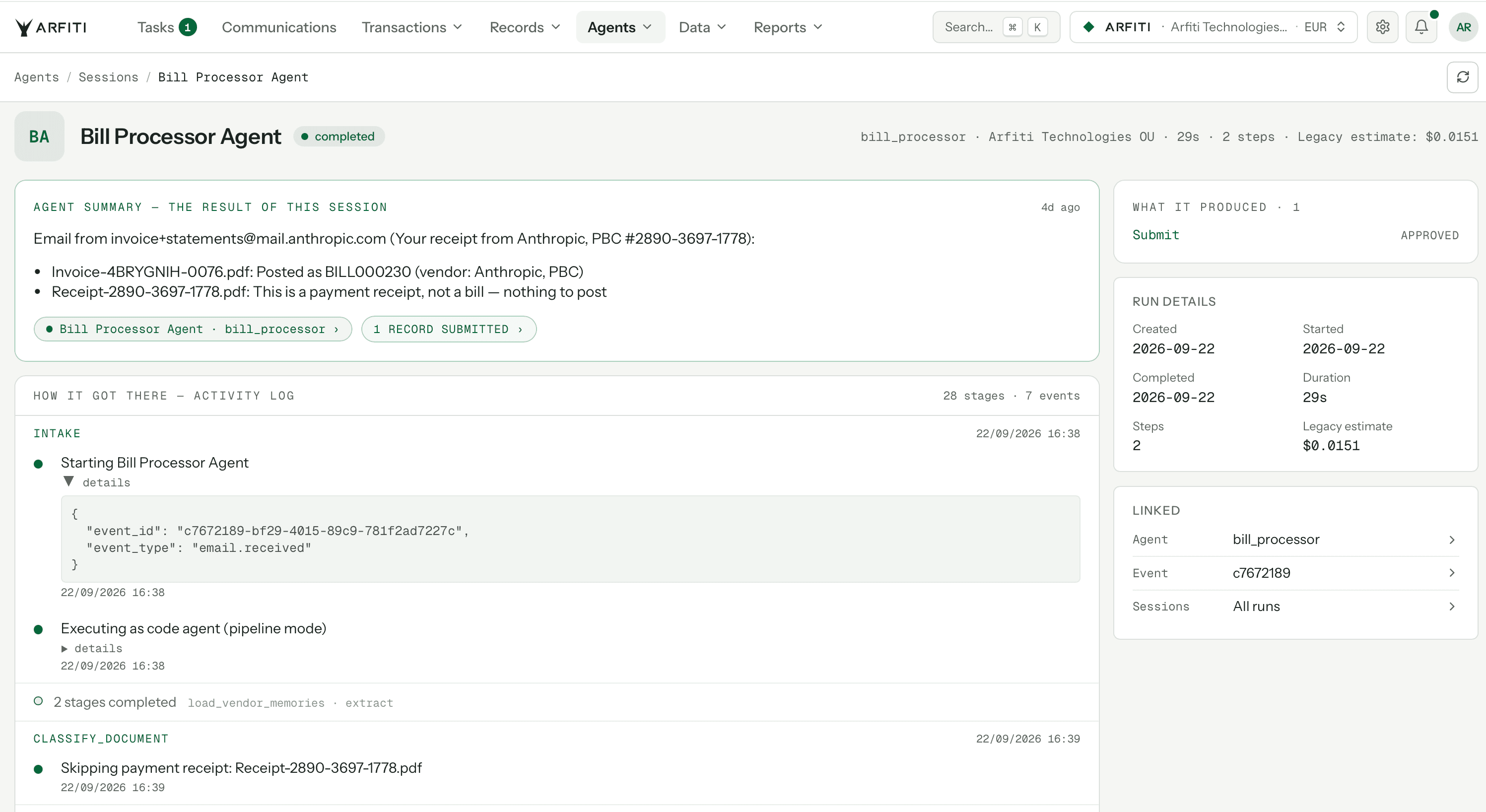Image resolution: width=1486 pixels, height=812 pixels.
Task: Open the Communications page
Action: (278, 27)
